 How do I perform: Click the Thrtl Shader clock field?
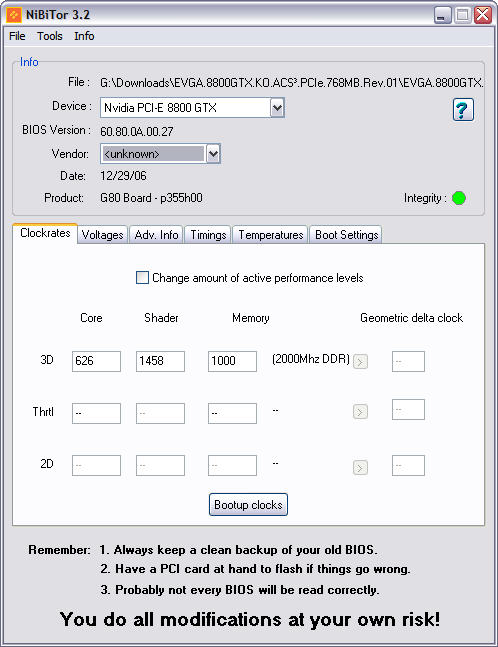[x=160, y=413]
